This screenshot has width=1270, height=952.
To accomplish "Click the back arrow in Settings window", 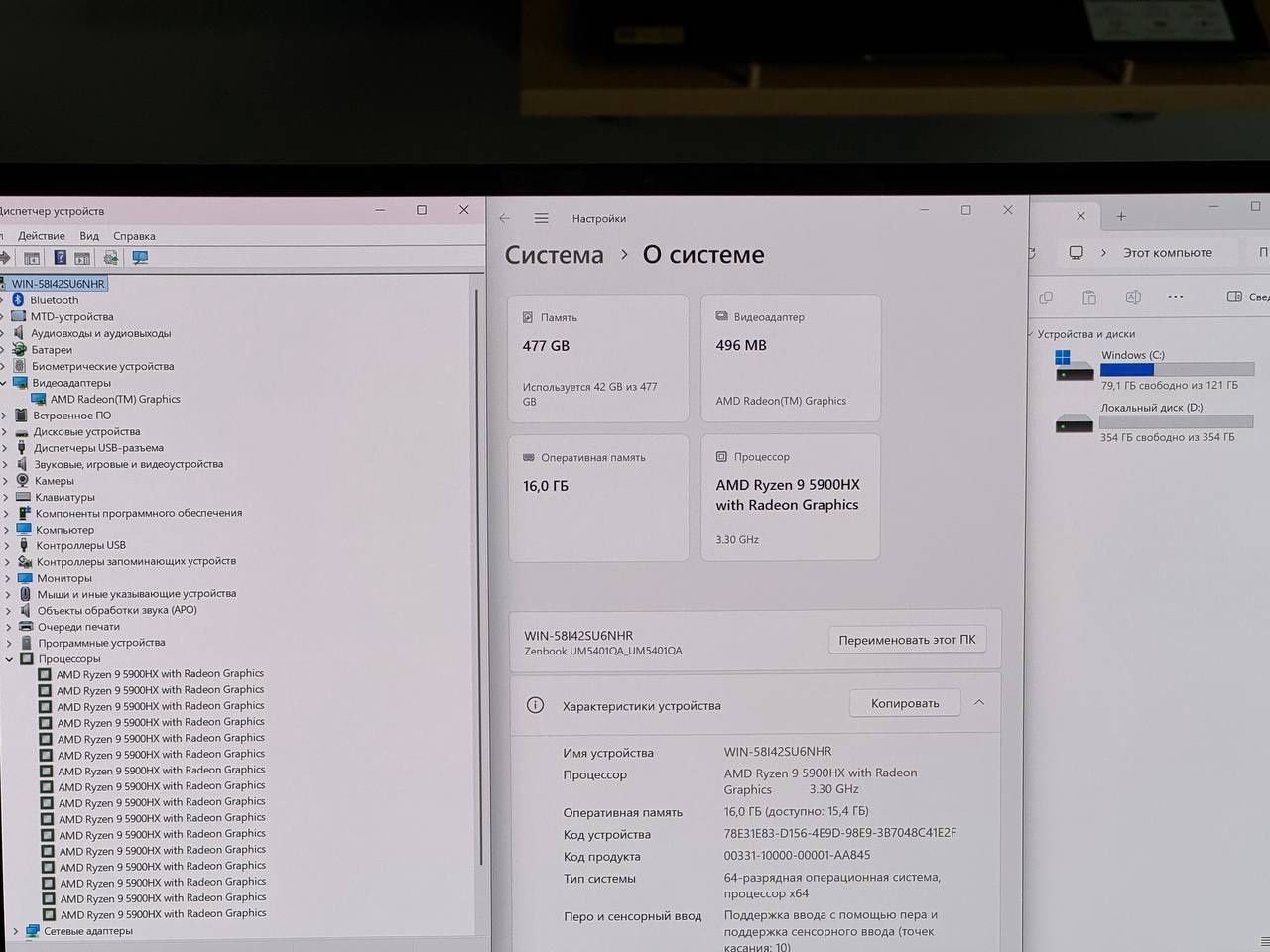I will coord(505,218).
